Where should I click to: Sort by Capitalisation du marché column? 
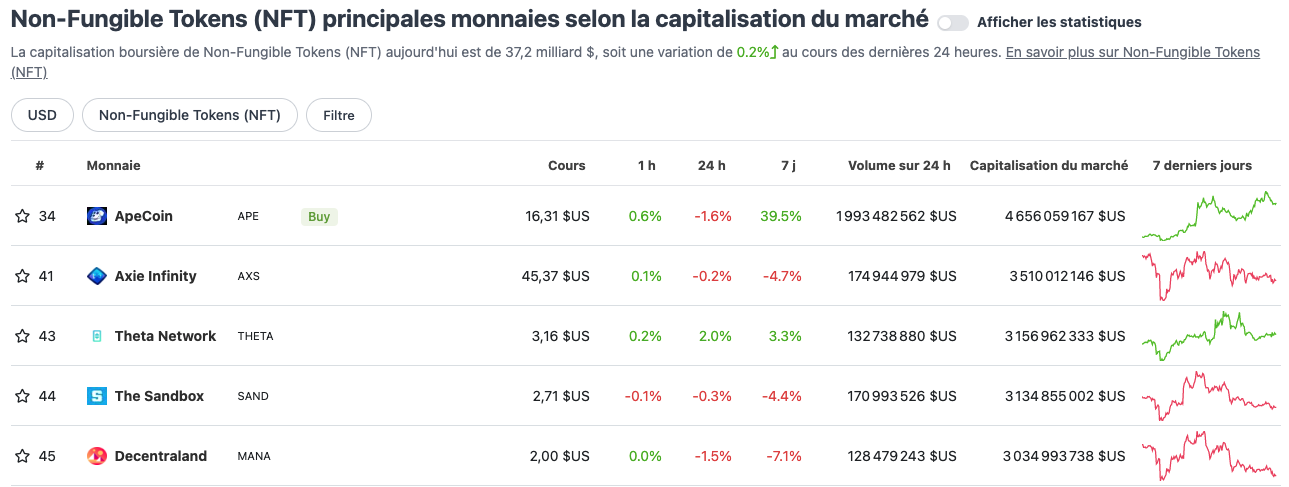pyautogui.click(x=1048, y=165)
